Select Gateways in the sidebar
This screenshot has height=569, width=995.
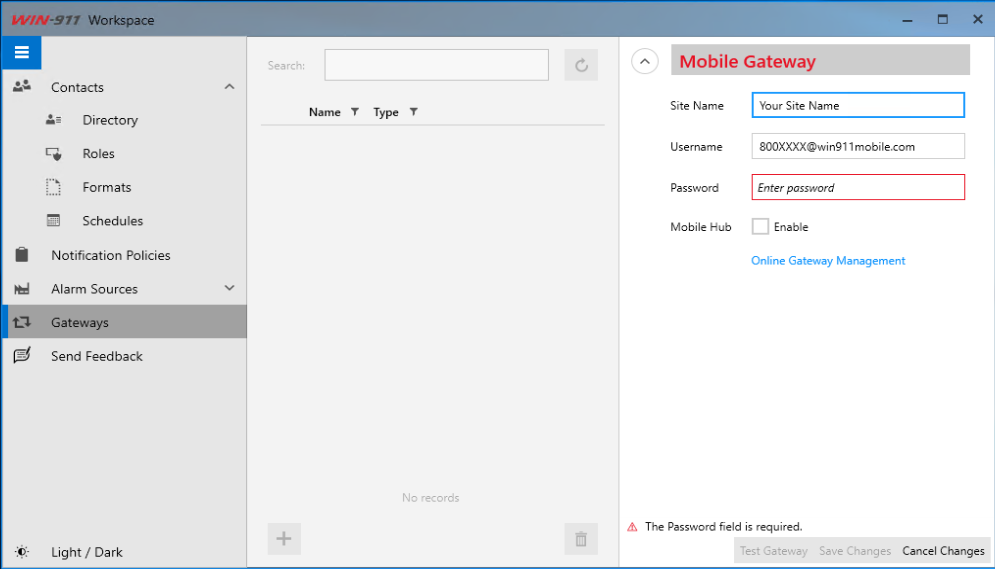124,322
